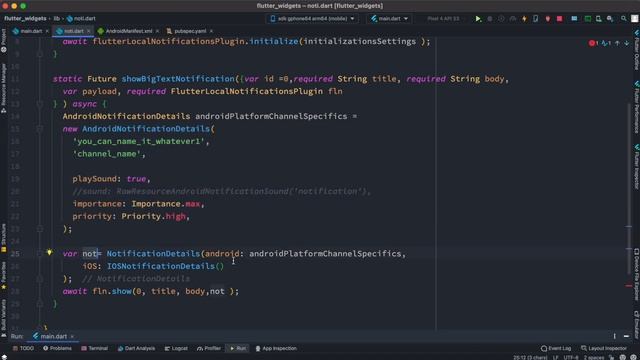Click the LF line separator in status bar
The width and height of the screenshot is (640, 360).
click(x=556, y=358)
